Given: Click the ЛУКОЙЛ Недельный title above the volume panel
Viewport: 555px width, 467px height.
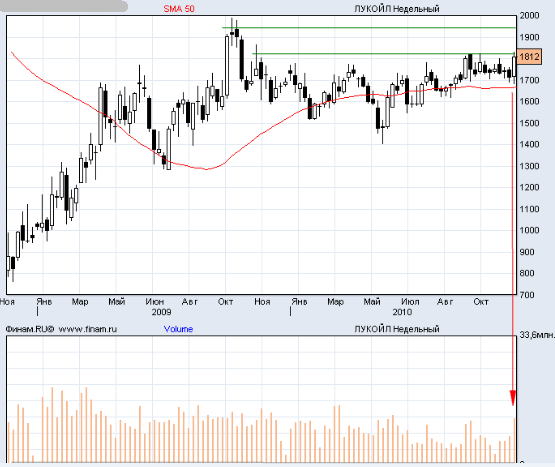Looking at the screenshot, I should tap(397, 329).
